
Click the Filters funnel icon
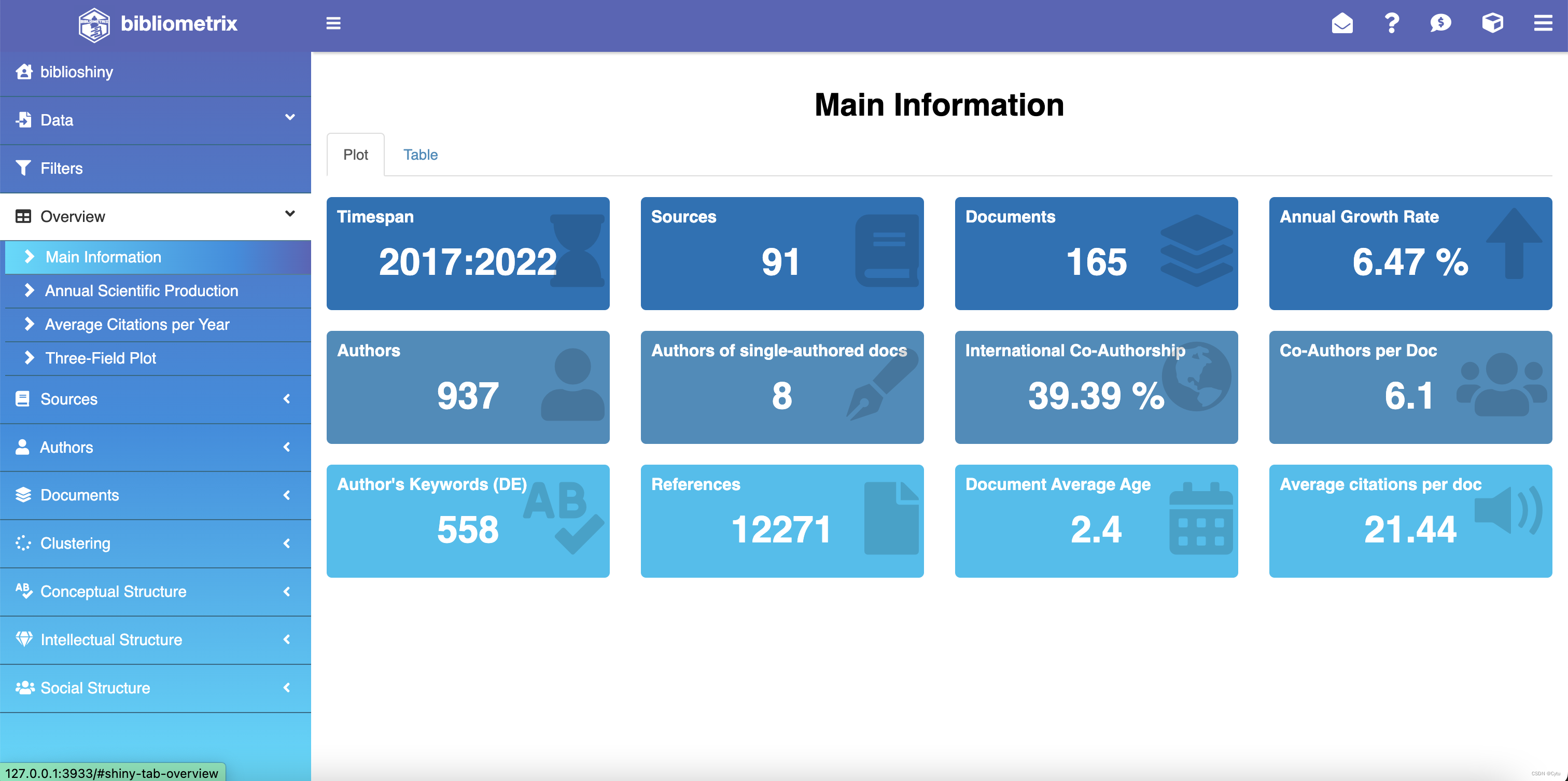pos(23,168)
